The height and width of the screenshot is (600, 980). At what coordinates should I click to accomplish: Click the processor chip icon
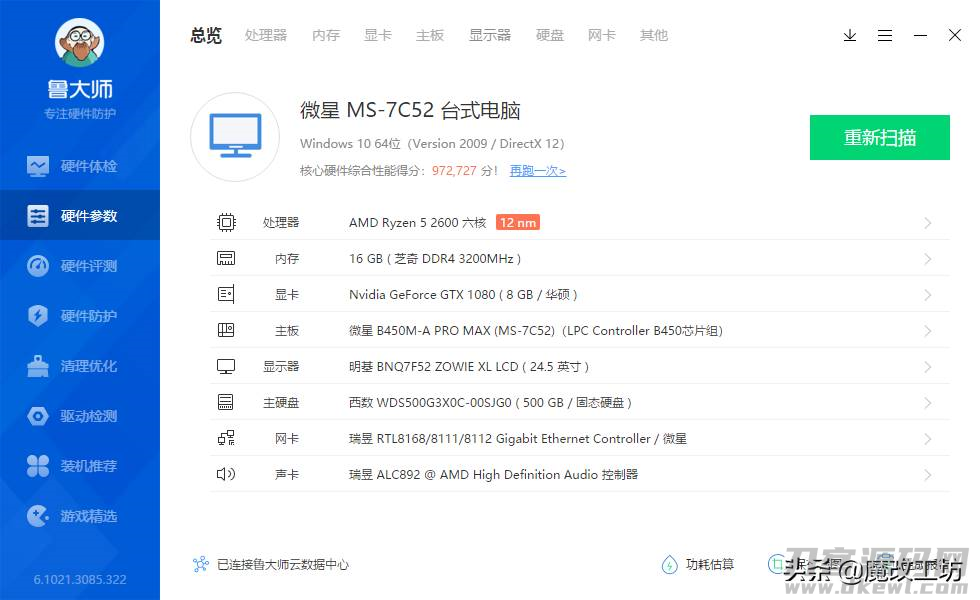click(x=226, y=222)
